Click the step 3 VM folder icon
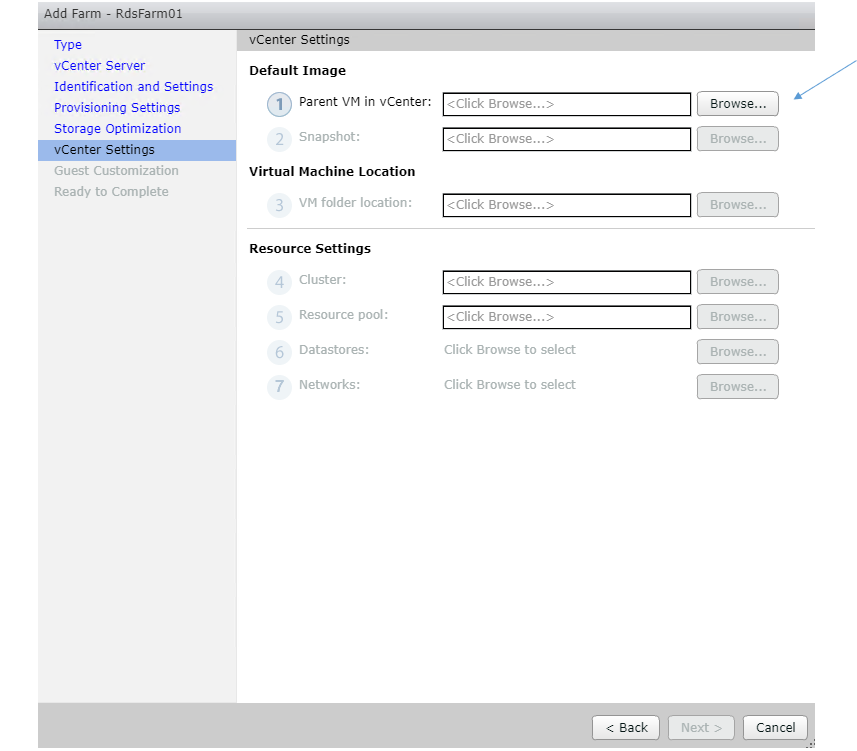Image resolution: width=857 pixels, height=751 pixels. point(279,205)
